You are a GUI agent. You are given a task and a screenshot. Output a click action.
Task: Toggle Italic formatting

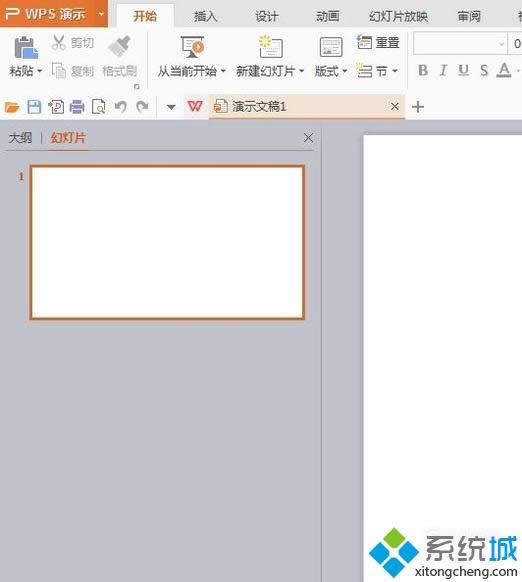443,70
